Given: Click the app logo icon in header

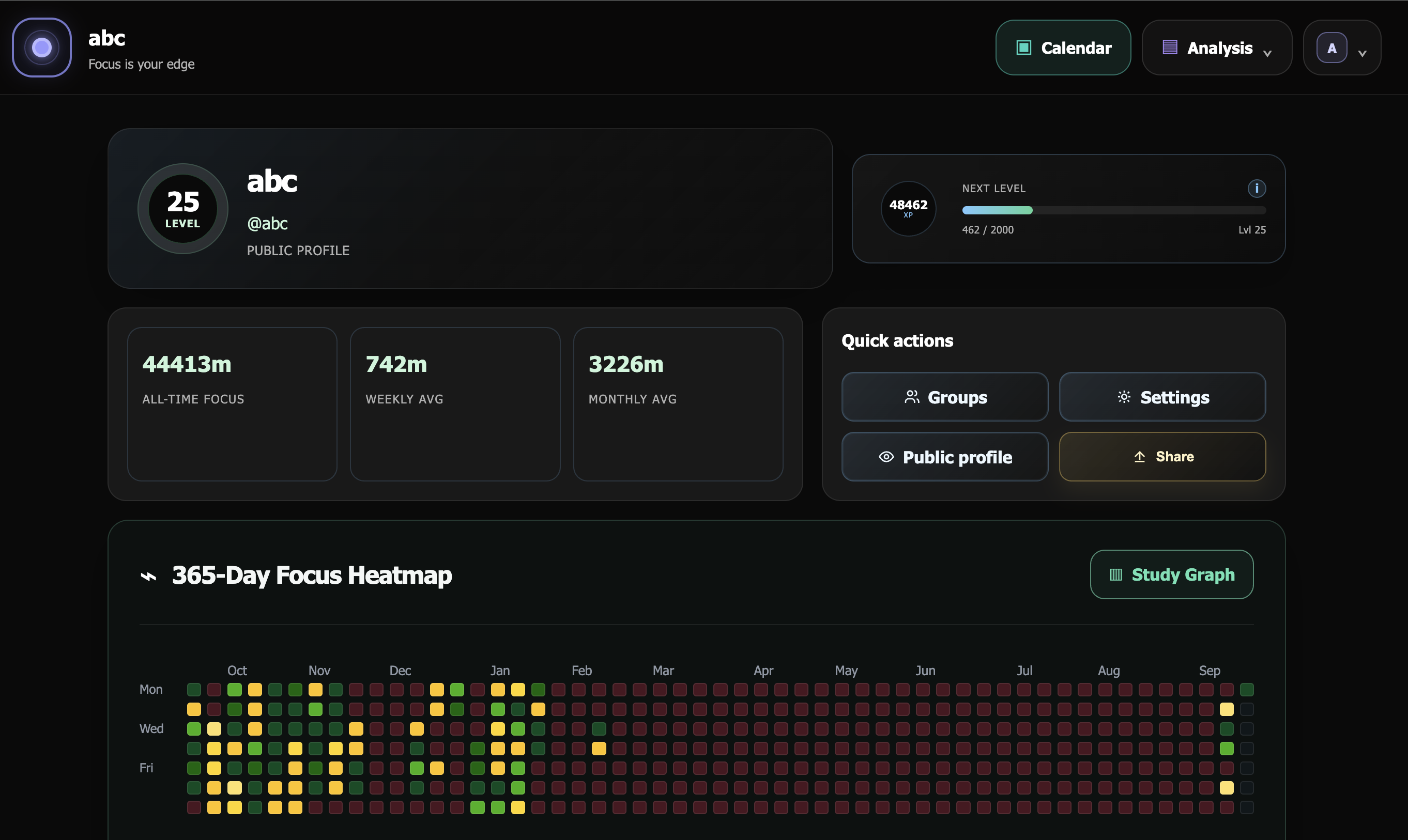Looking at the screenshot, I should click(42, 48).
